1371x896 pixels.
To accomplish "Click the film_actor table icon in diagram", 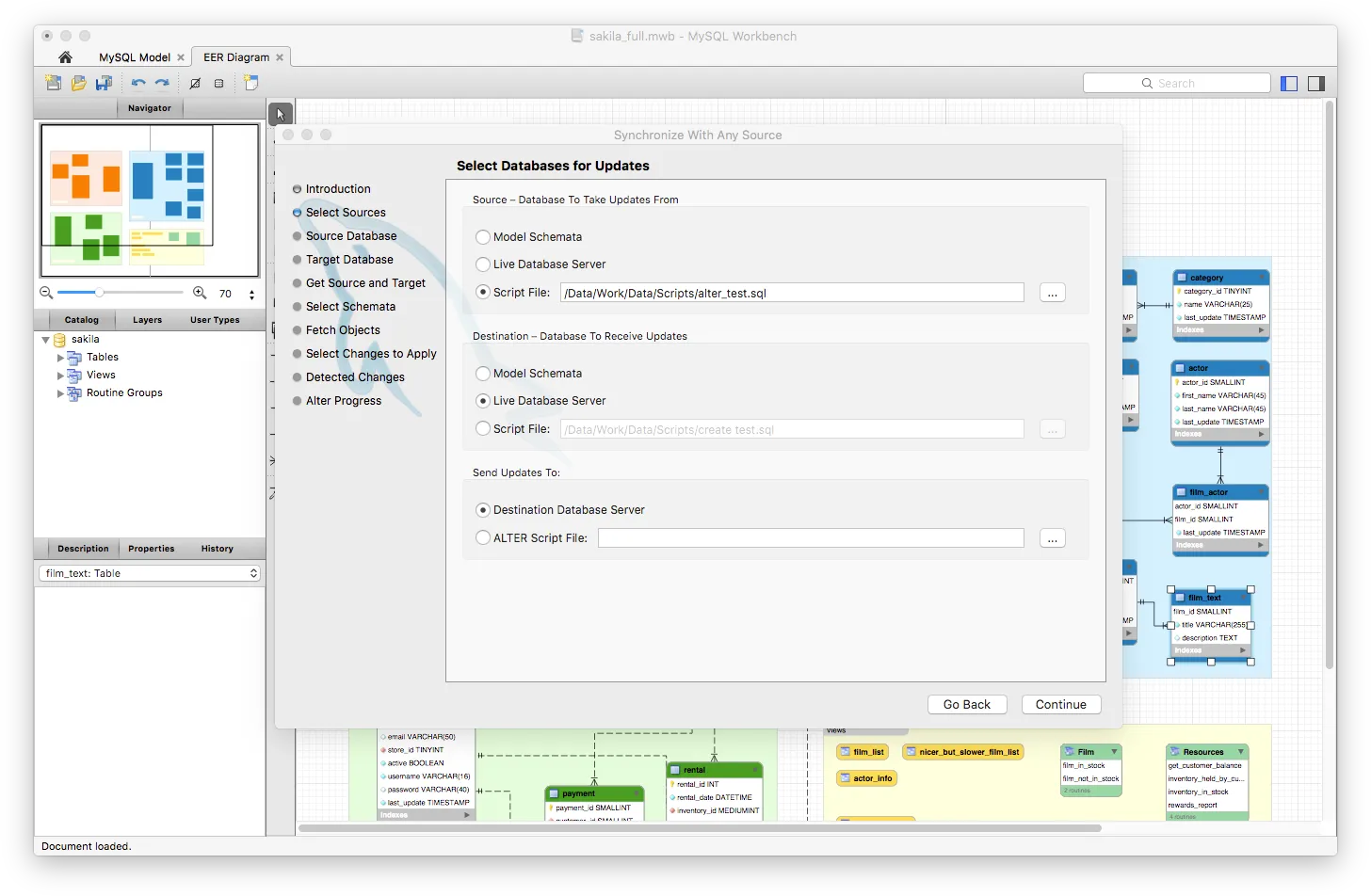I will [1181, 492].
